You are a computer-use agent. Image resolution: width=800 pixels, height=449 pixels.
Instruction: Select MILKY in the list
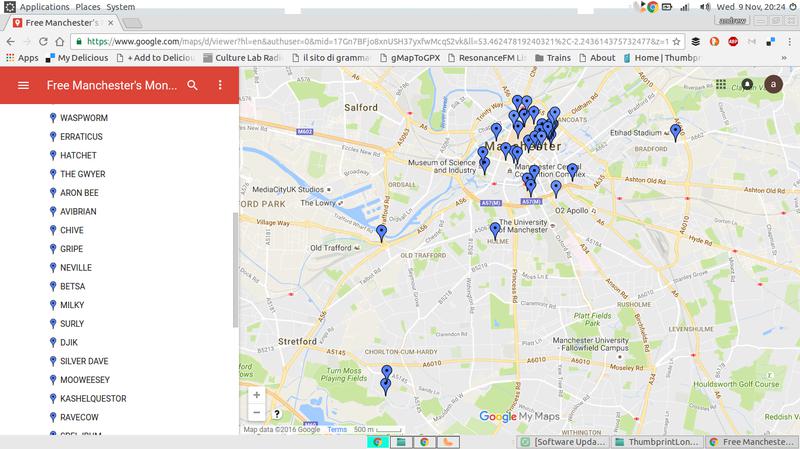pyautogui.click(x=72, y=305)
